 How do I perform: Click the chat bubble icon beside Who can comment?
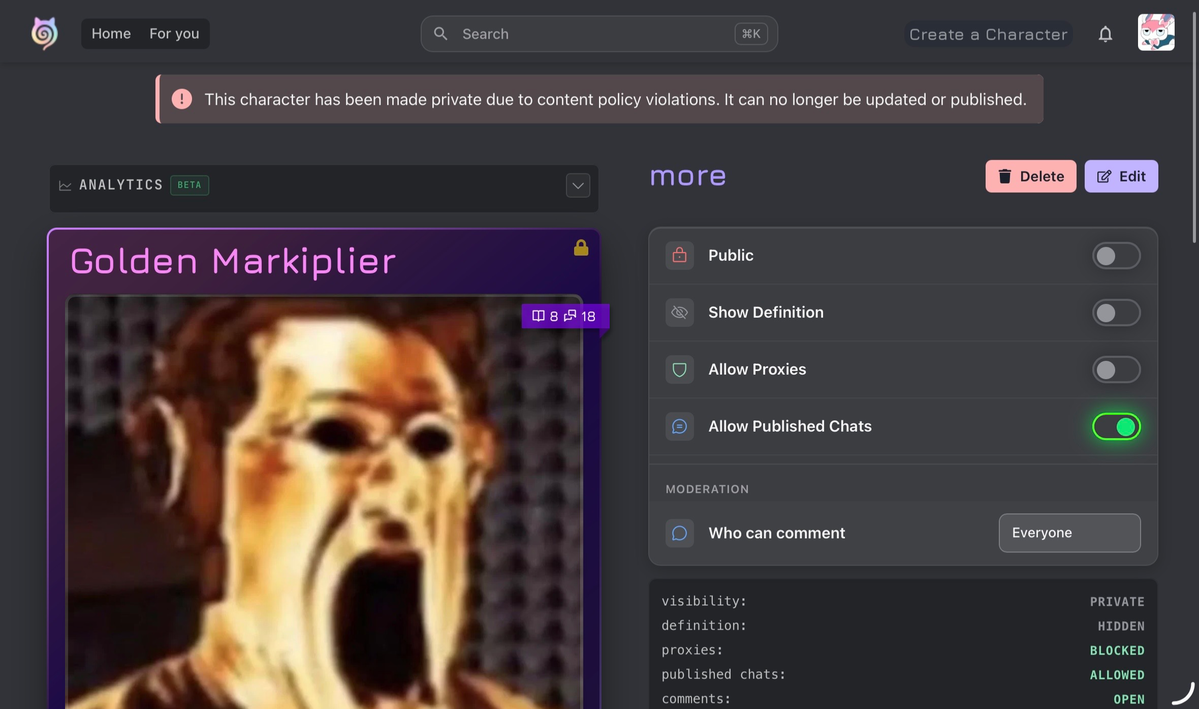[x=679, y=533]
